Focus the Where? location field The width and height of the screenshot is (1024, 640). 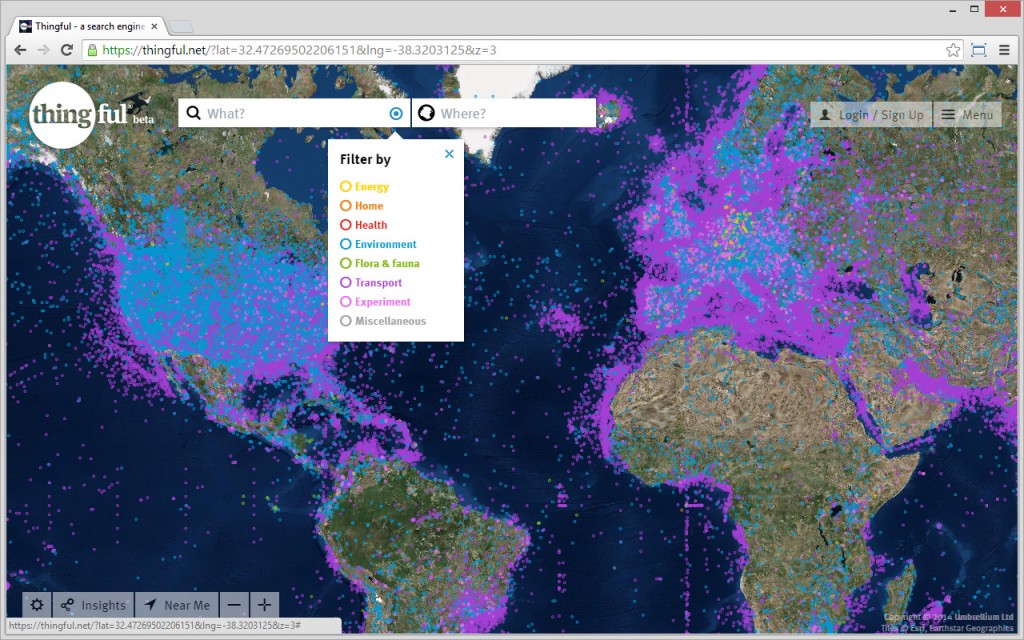click(x=504, y=114)
